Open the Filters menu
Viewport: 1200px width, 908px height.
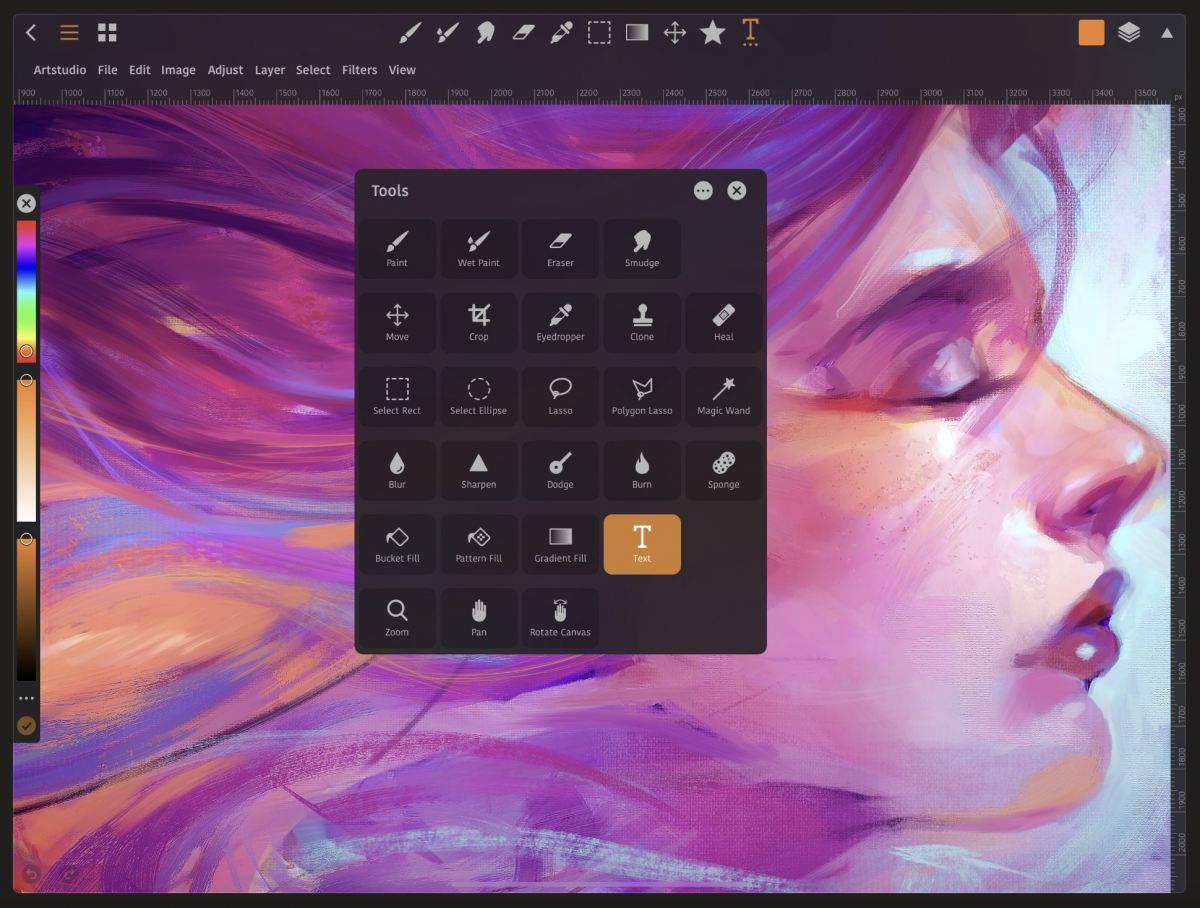tap(359, 70)
